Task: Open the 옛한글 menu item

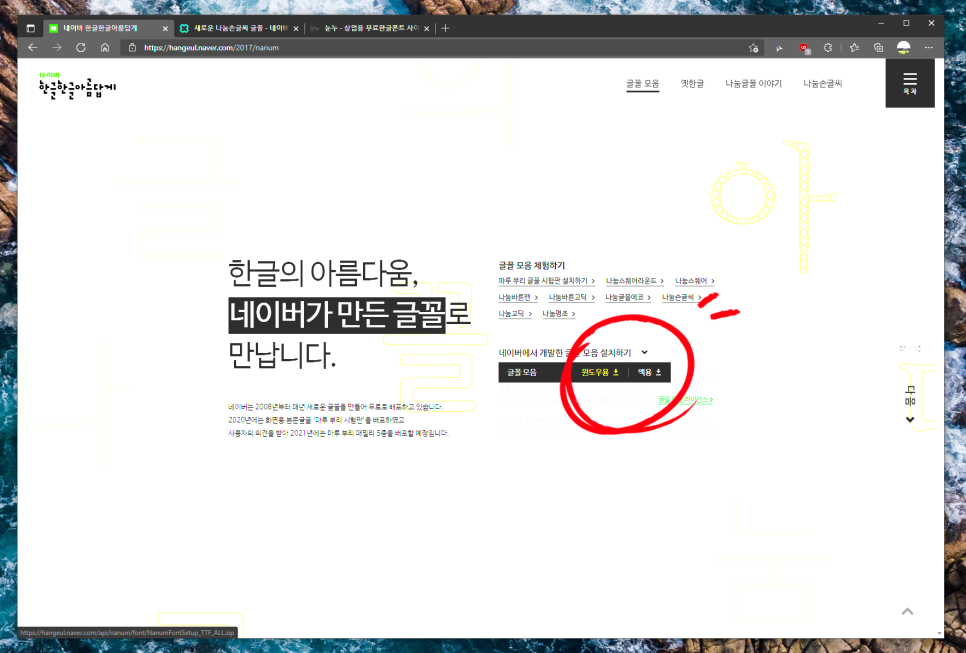Action: click(x=692, y=84)
